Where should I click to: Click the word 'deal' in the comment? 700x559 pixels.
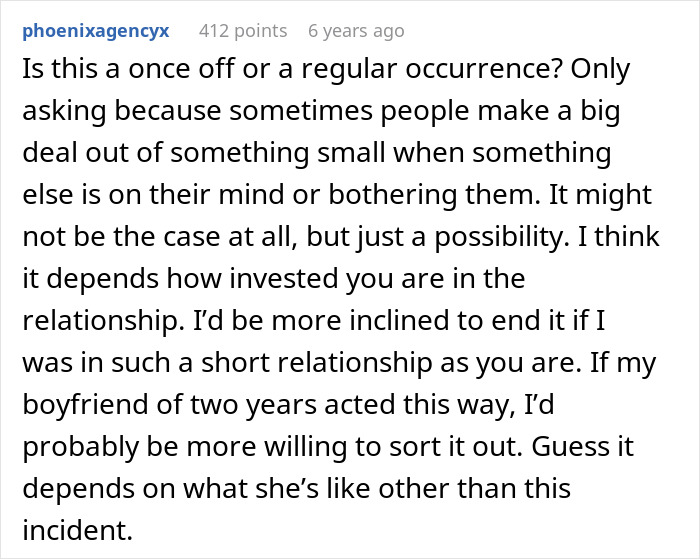tap(47, 154)
